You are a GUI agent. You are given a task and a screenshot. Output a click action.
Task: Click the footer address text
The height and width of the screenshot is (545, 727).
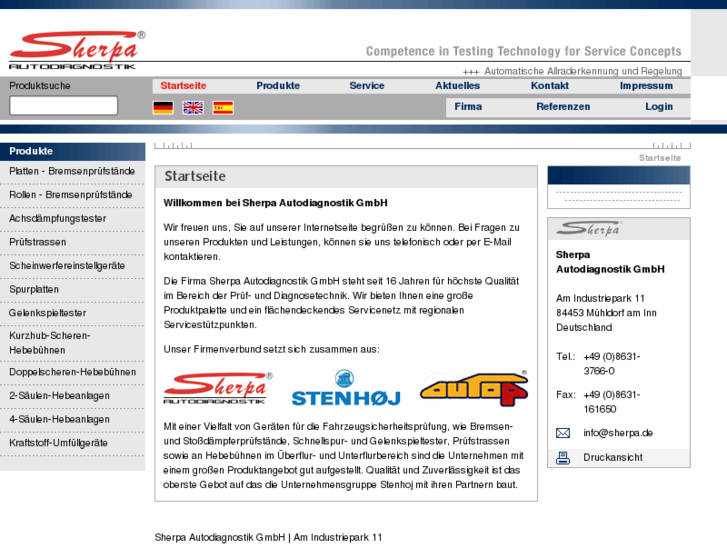[268, 538]
